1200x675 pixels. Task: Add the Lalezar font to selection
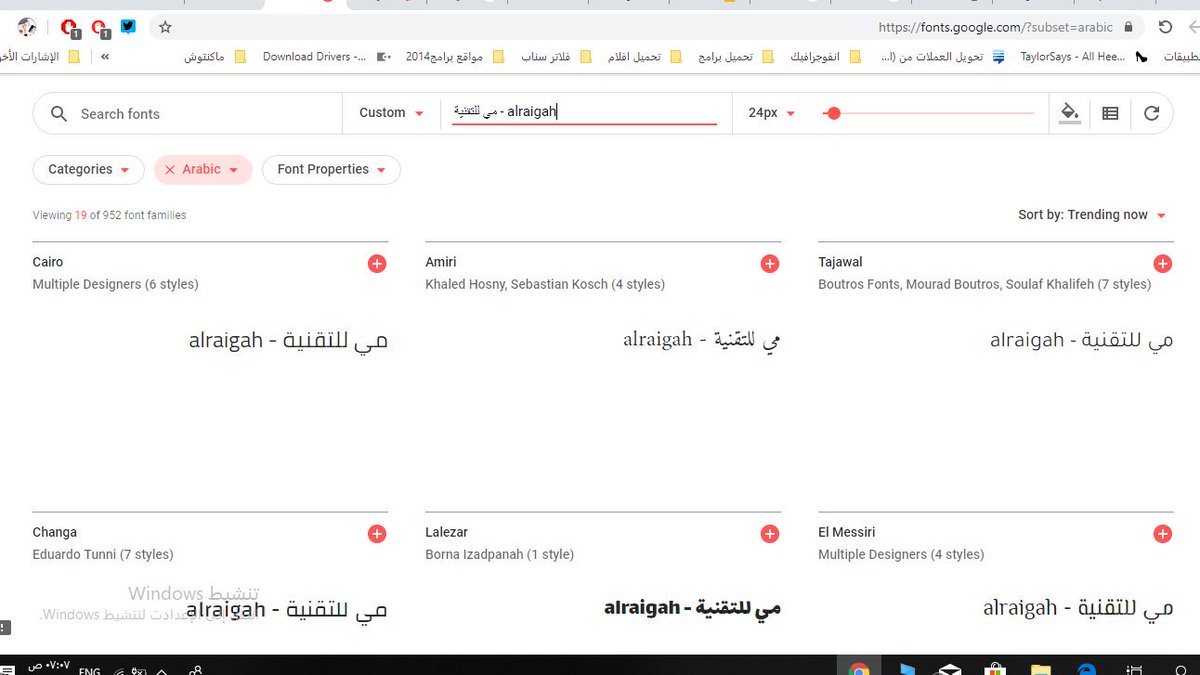(770, 534)
